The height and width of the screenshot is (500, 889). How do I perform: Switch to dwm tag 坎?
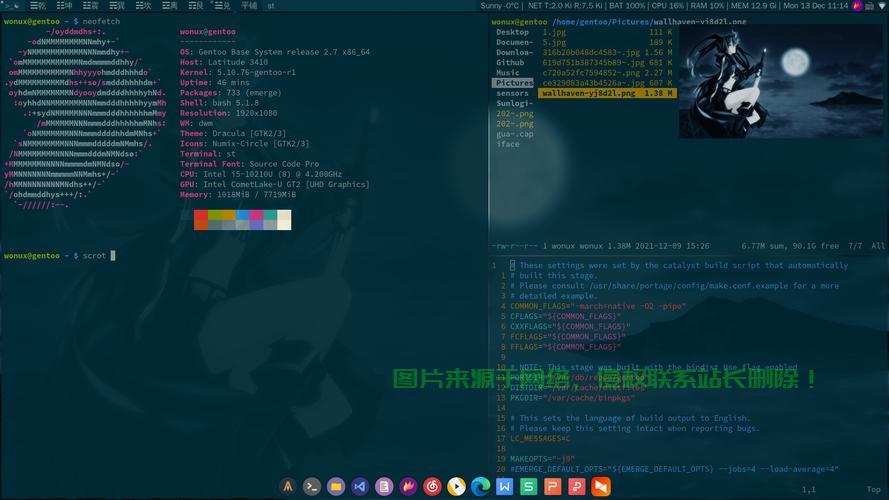click(143, 6)
